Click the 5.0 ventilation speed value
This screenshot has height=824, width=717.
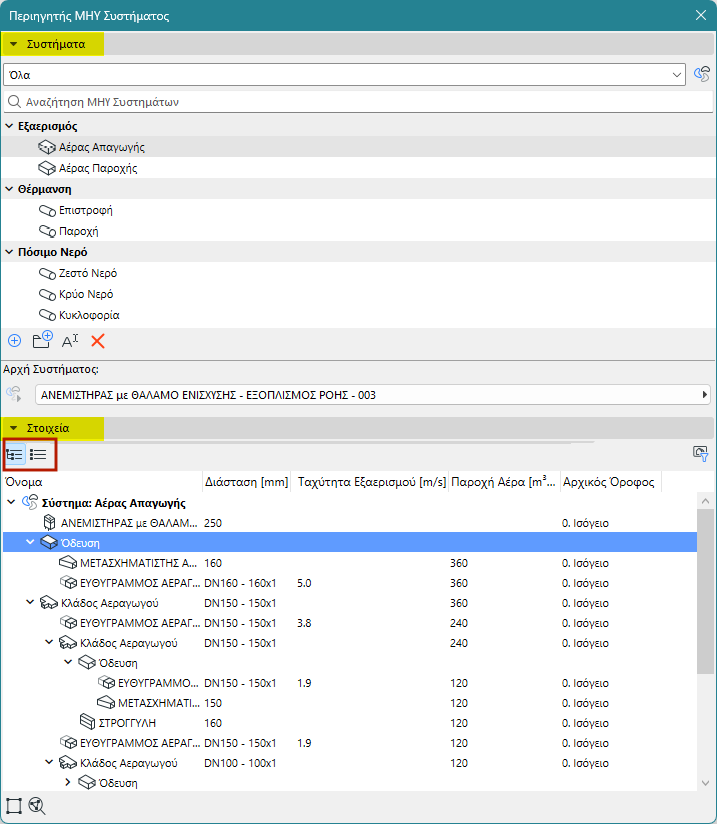click(x=304, y=583)
